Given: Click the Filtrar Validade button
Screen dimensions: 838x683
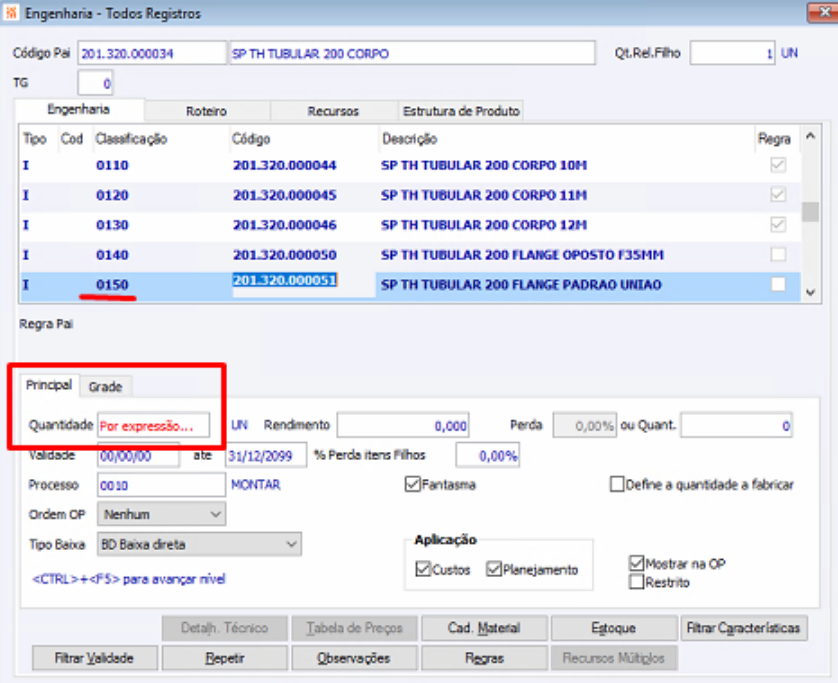Looking at the screenshot, I should coord(95,658).
